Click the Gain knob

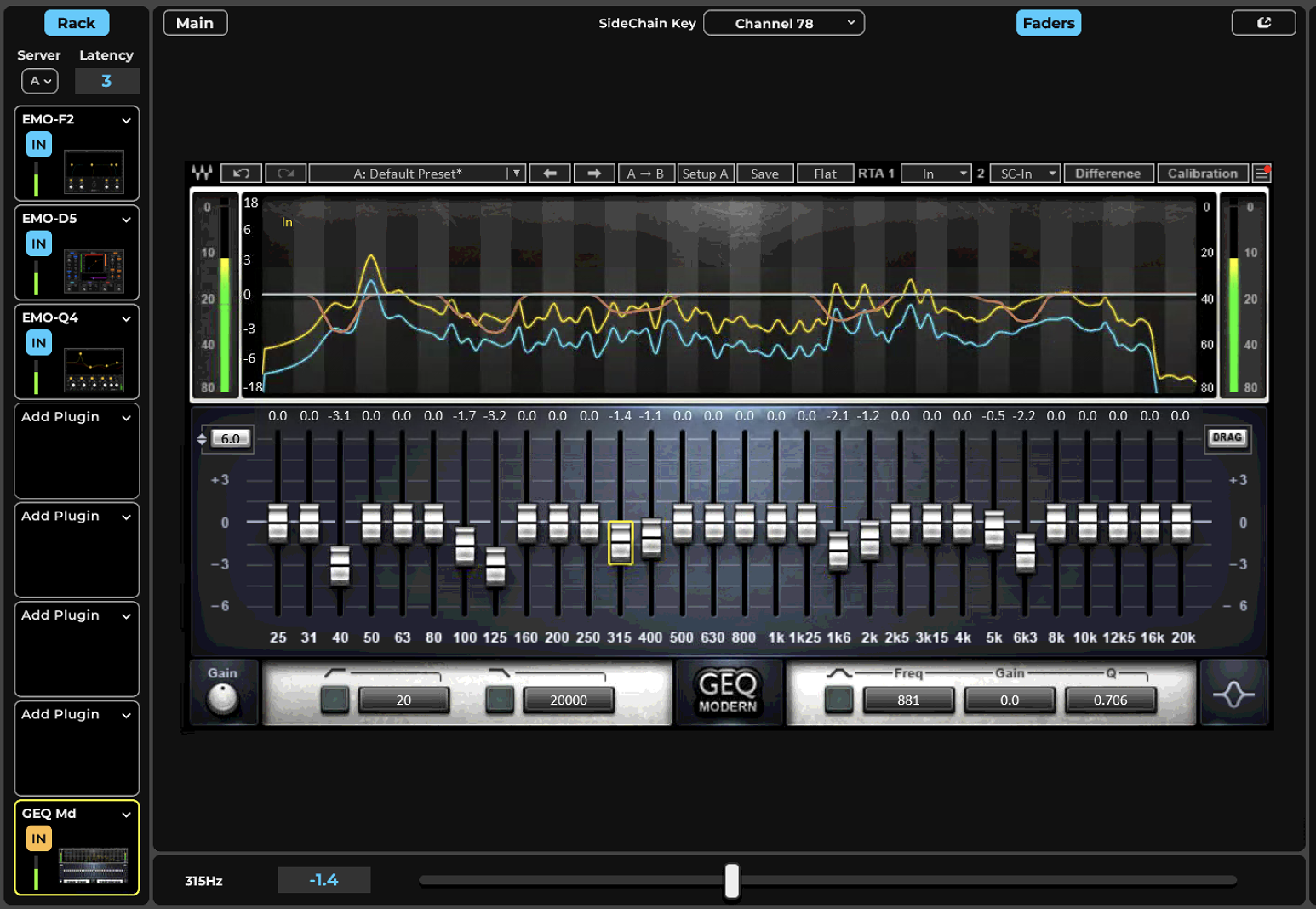coord(223,699)
